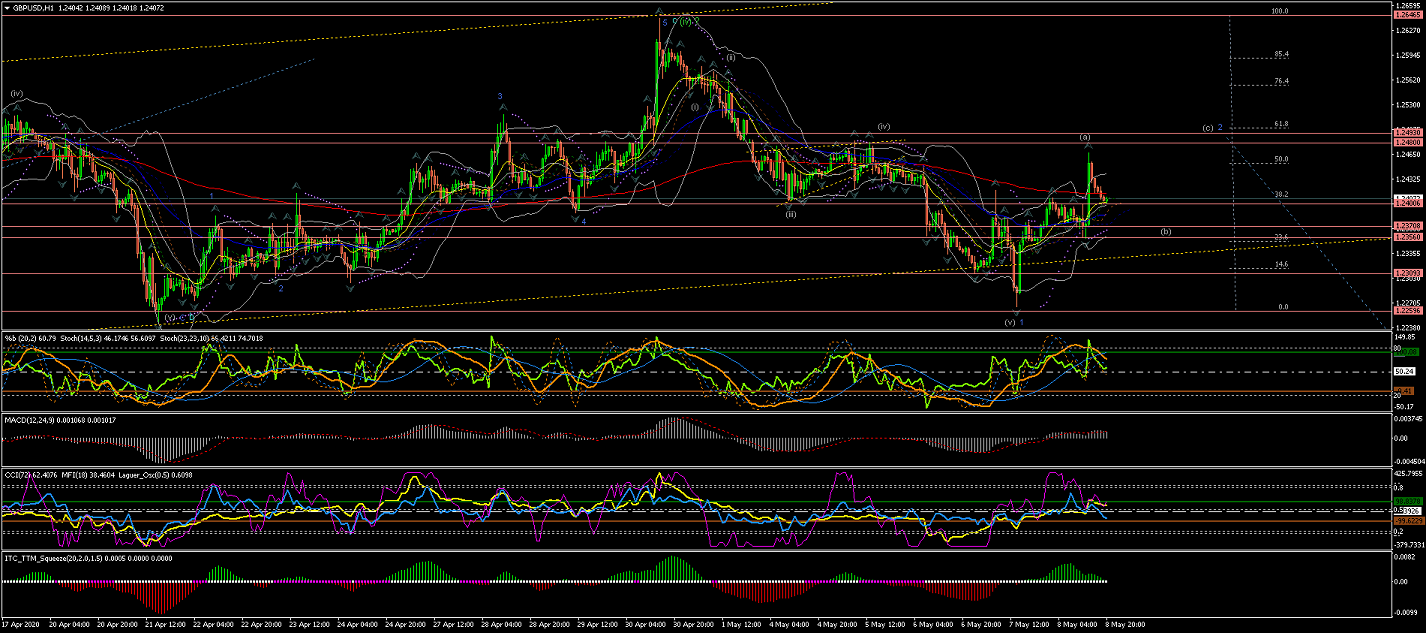Viewport: 1426px width, 633px height.
Task: Click the 23.6 Fibonacci level label
Action: [1281, 237]
